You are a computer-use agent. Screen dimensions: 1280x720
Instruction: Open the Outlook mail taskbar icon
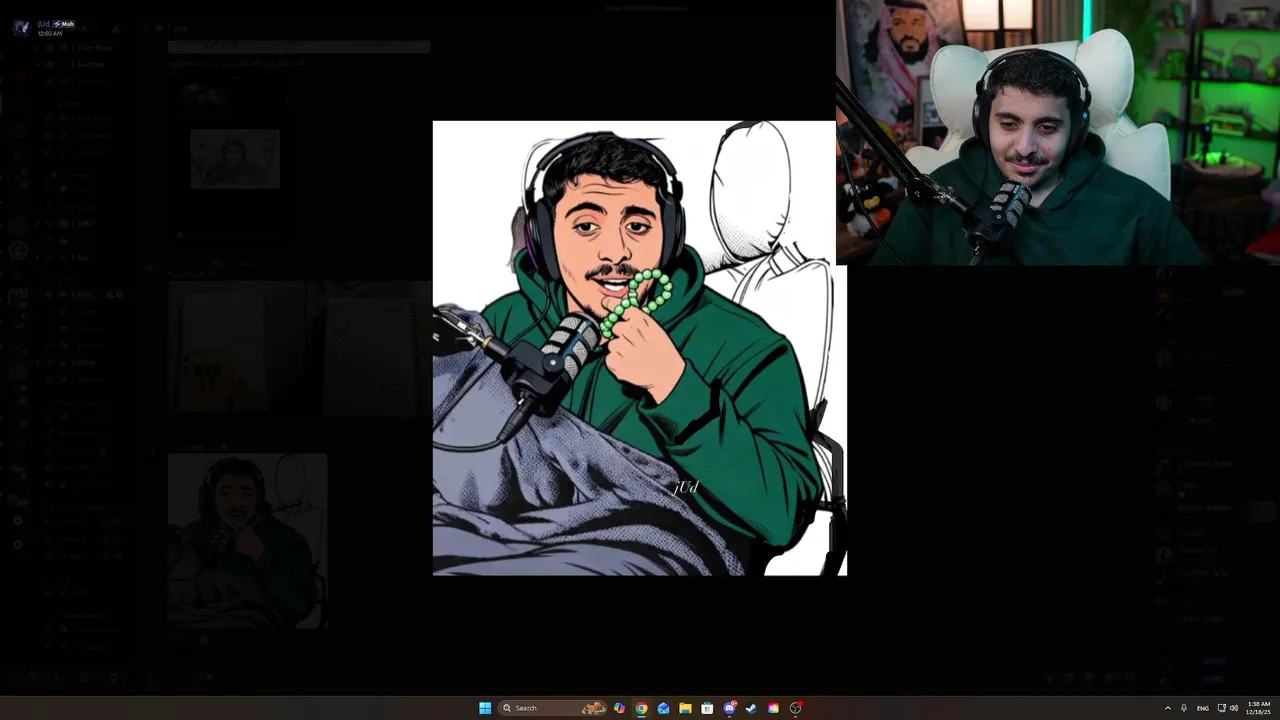tap(663, 708)
